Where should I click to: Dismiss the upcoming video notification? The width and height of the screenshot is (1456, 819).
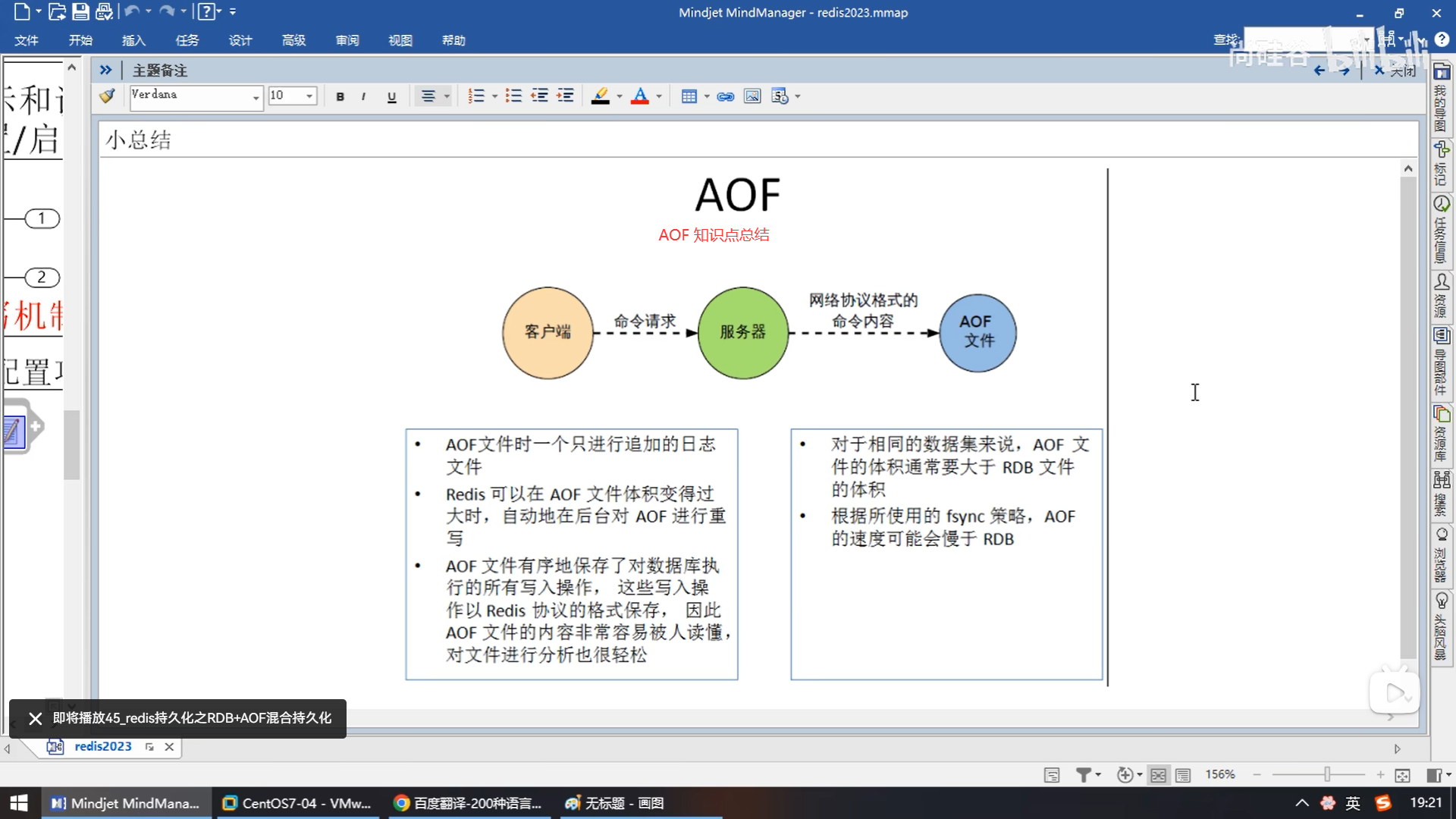35,718
